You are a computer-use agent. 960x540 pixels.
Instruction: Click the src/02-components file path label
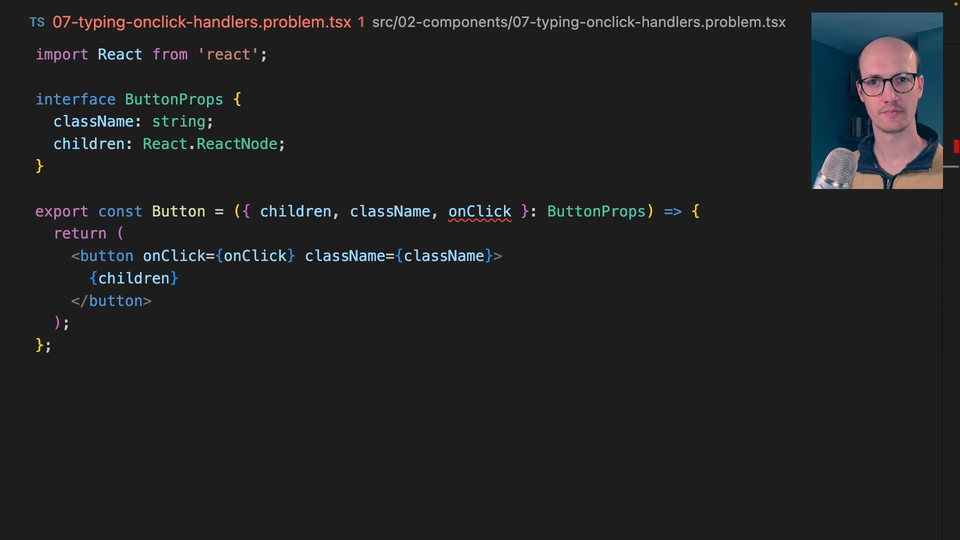click(578, 22)
